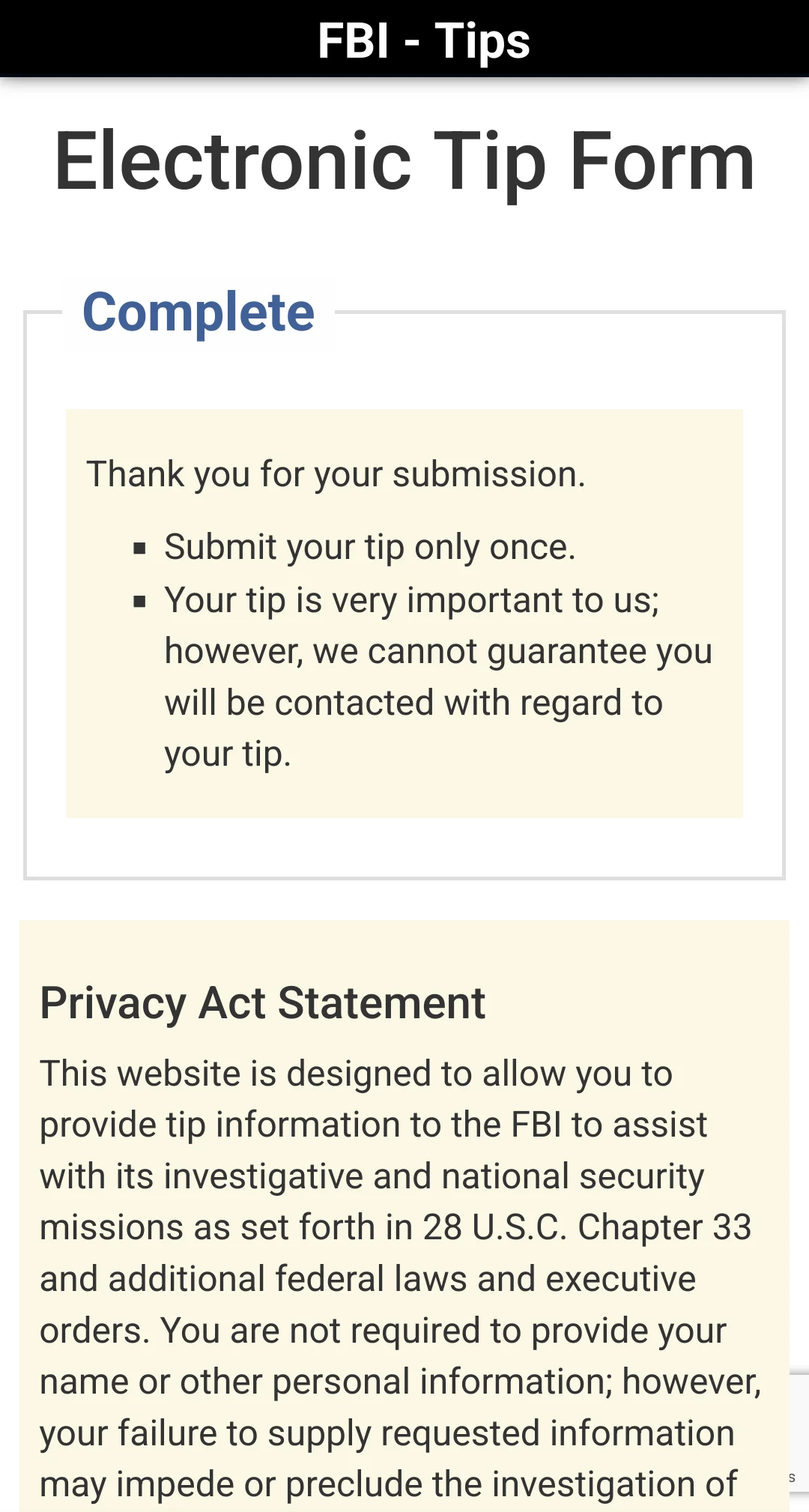Screen dimensions: 809x1512
Task: Select the Complete section legend
Action: tap(199, 312)
